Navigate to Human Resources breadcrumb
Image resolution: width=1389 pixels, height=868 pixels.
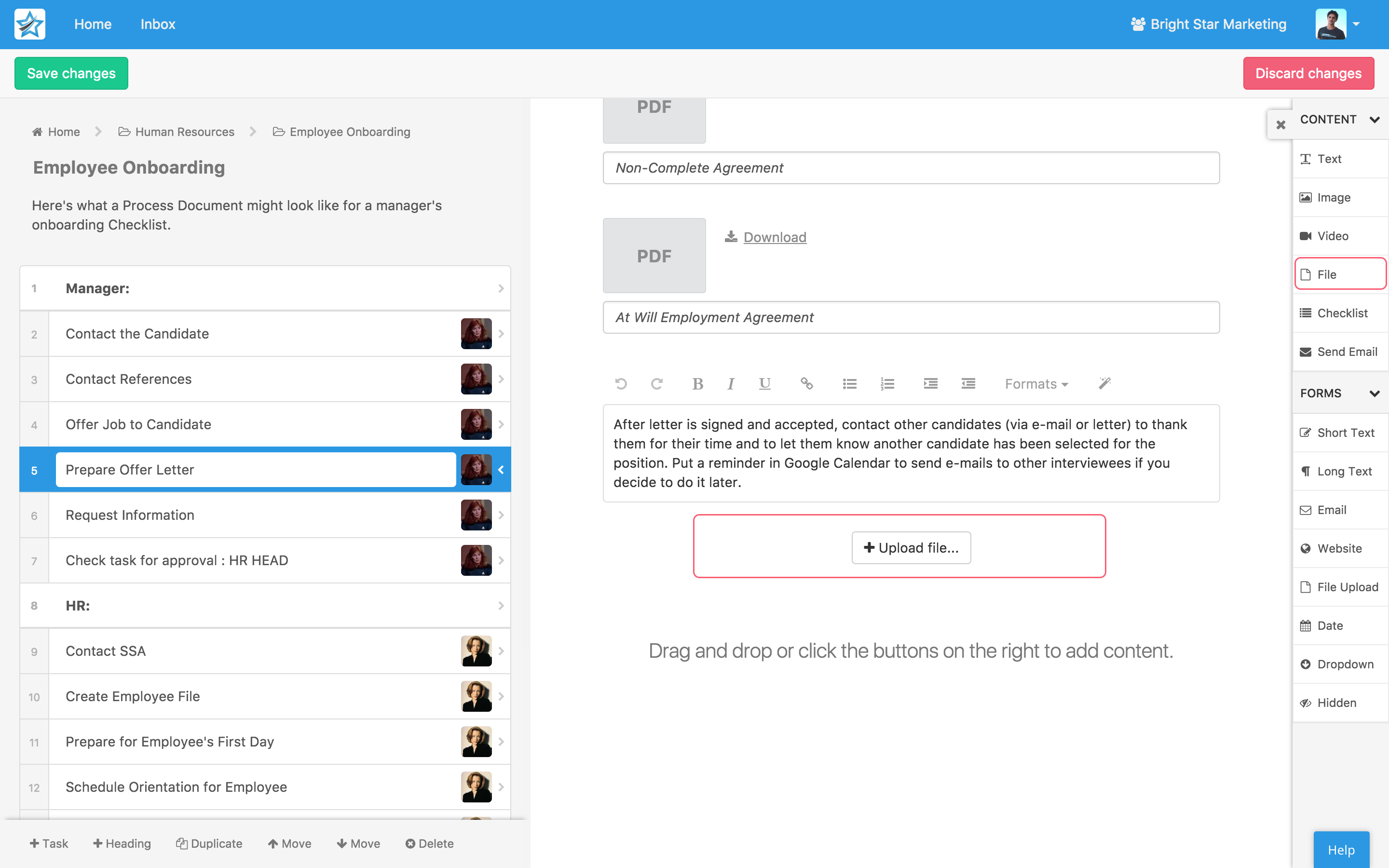coord(176,132)
